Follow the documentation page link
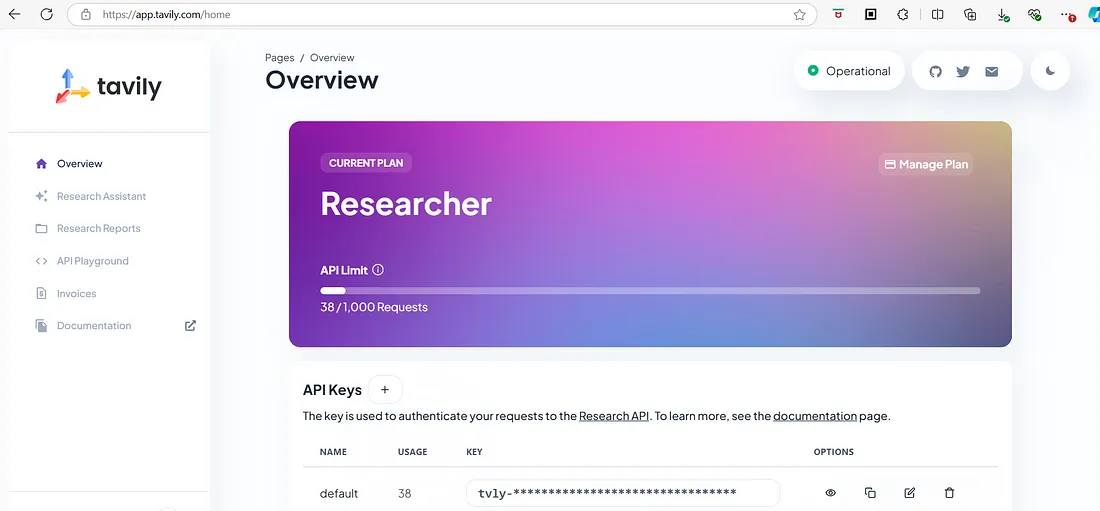Screen dimensions: 1100x511 (815, 416)
